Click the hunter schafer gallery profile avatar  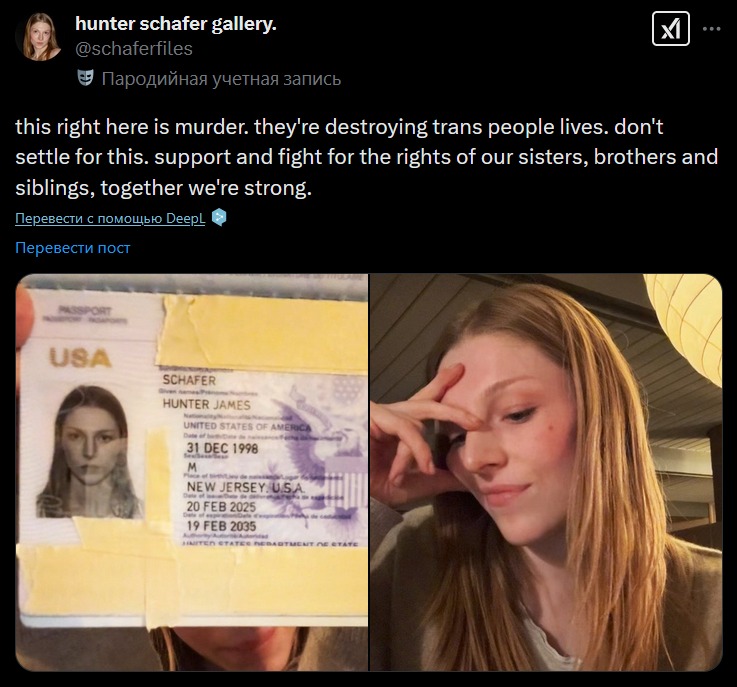click(x=40, y=37)
